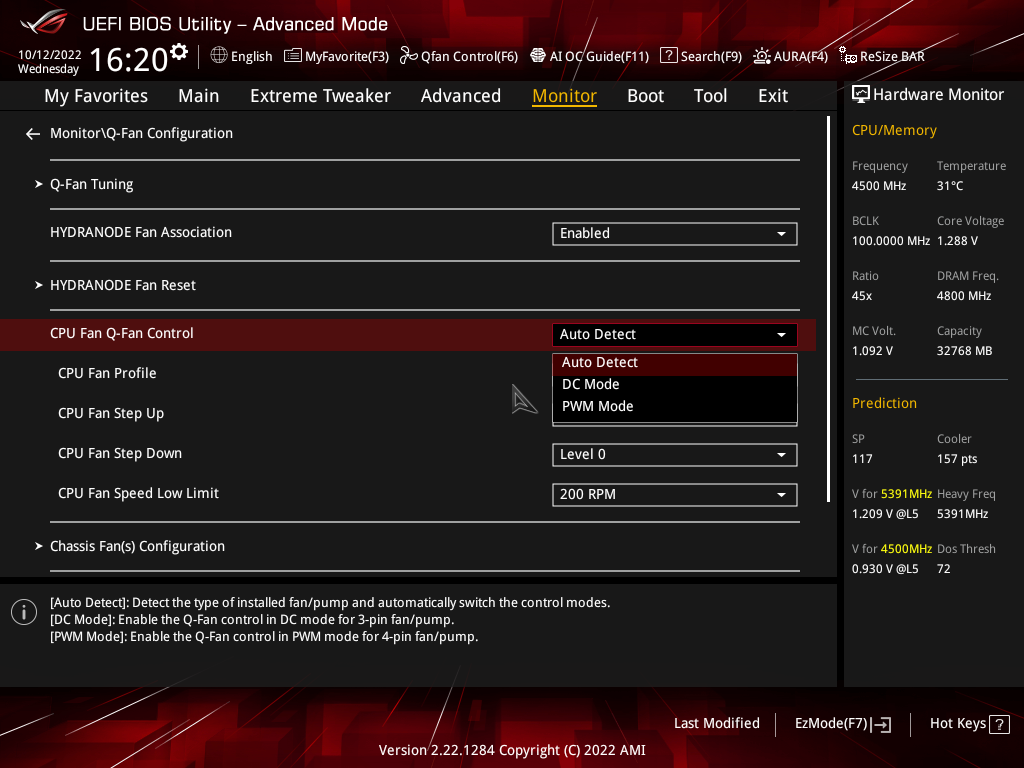
Task: Click the 16:20 clock time
Action: pyautogui.click(x=129, y=59)
